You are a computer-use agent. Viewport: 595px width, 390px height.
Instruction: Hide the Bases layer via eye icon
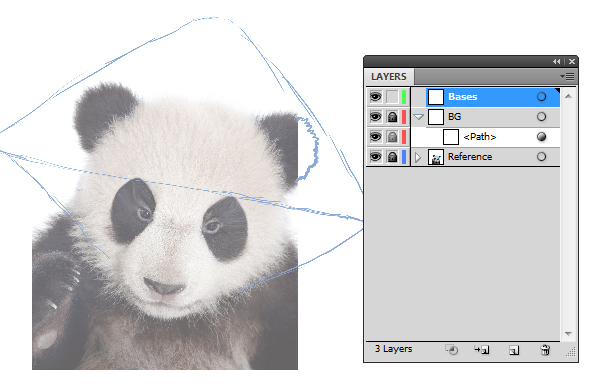click(x=376, y=97)
